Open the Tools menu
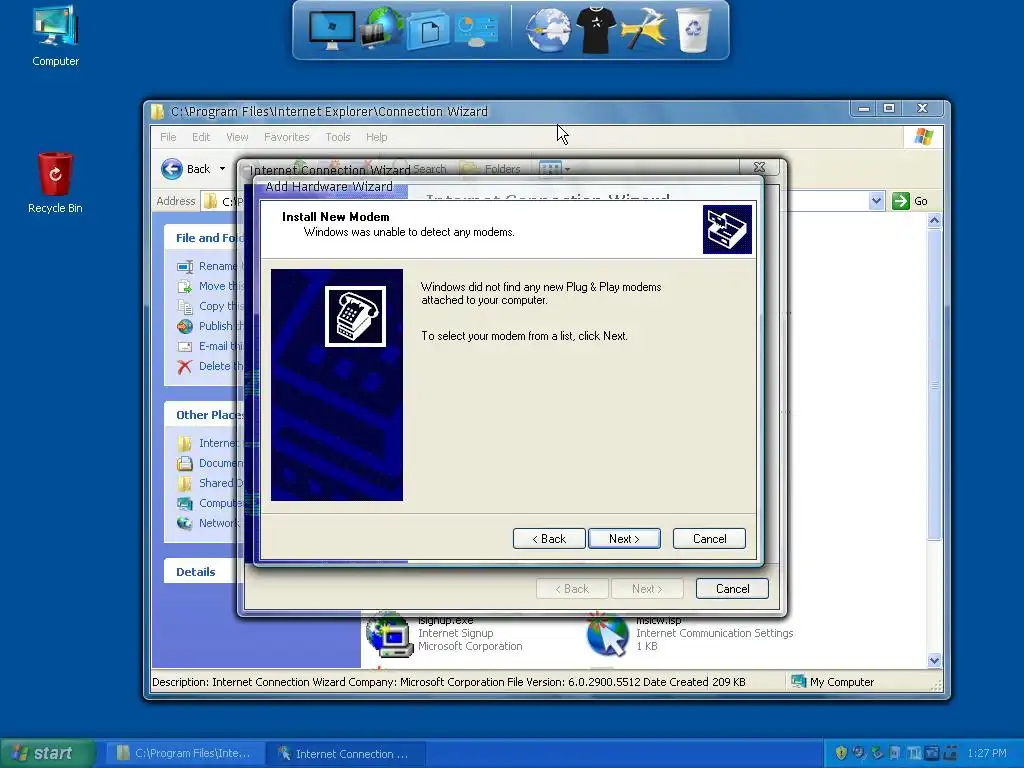1024x768 pixels. pos(338,137)
